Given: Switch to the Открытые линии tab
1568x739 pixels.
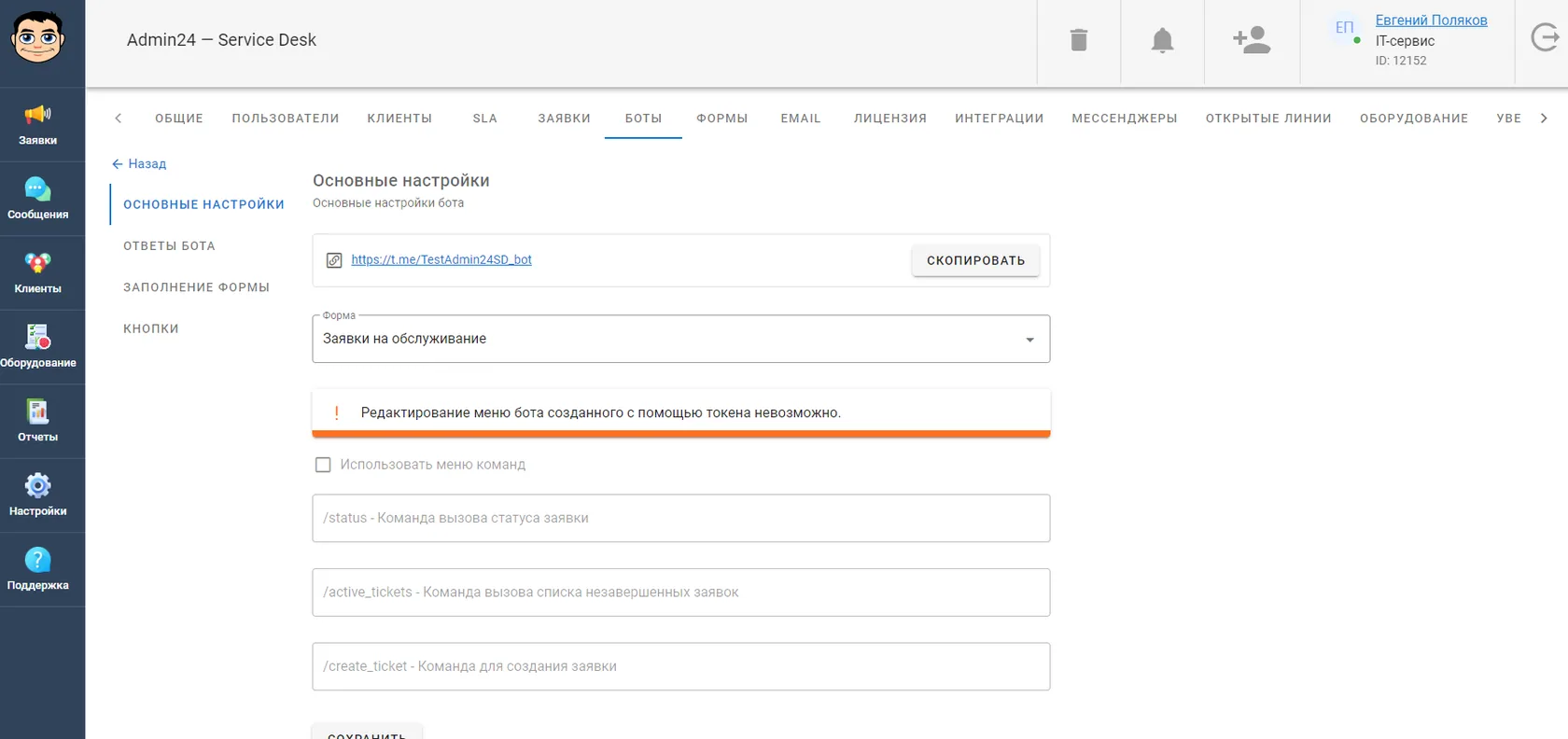Looking at the screenshot, I should (1268, 119).
